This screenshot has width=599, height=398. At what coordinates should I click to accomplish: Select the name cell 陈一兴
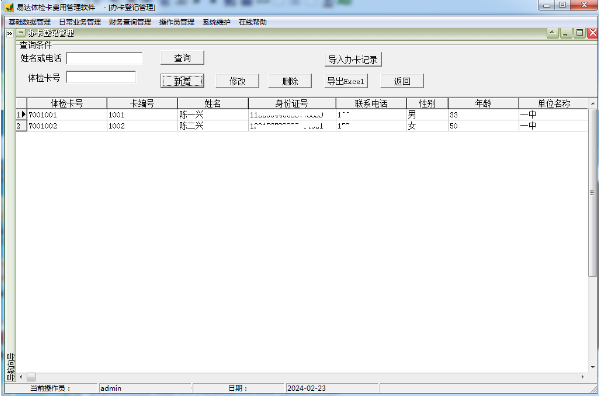click(213, 115)
